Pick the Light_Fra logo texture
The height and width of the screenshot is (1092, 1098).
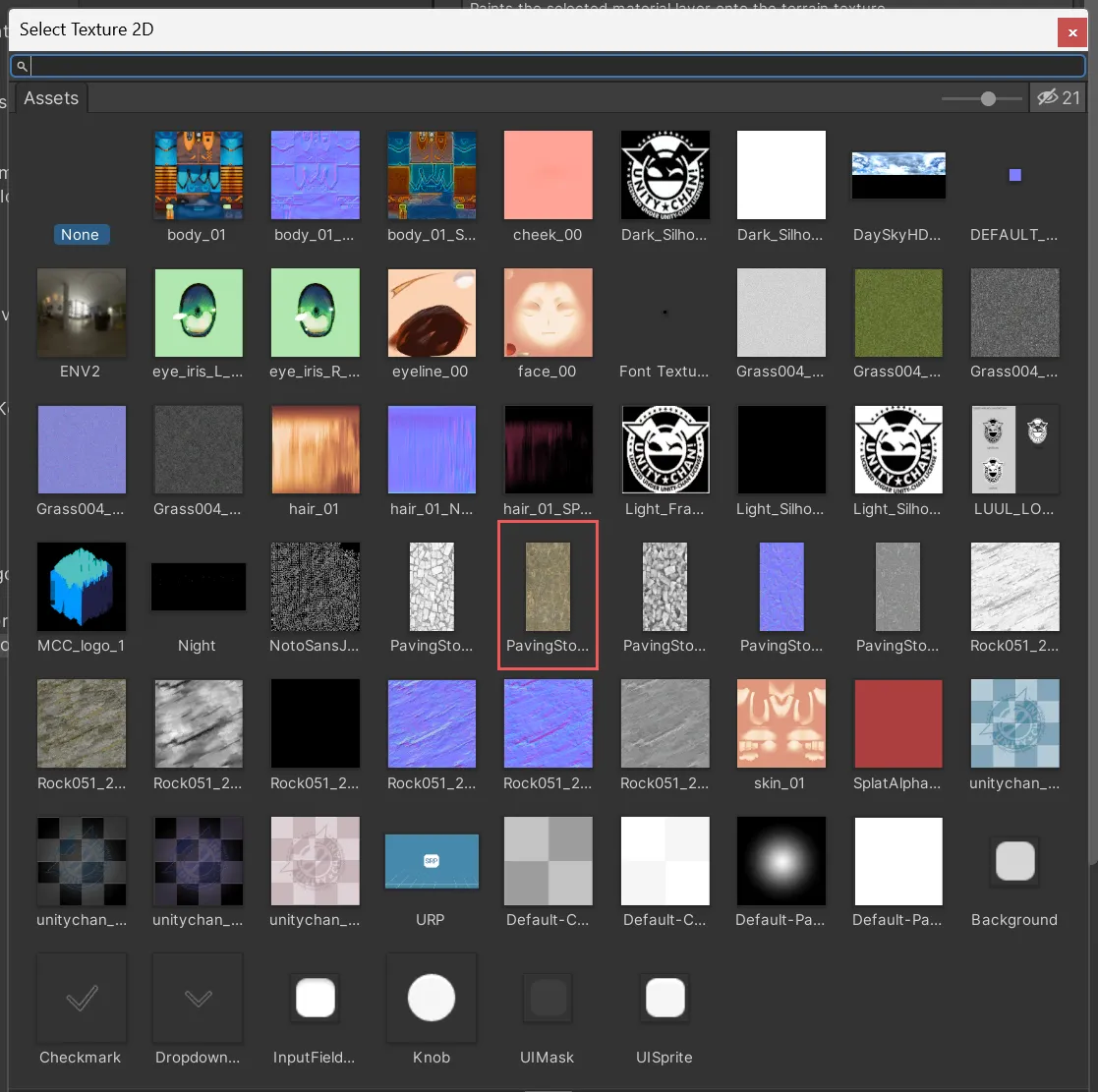pyautogui.click(x=665, y=449)
